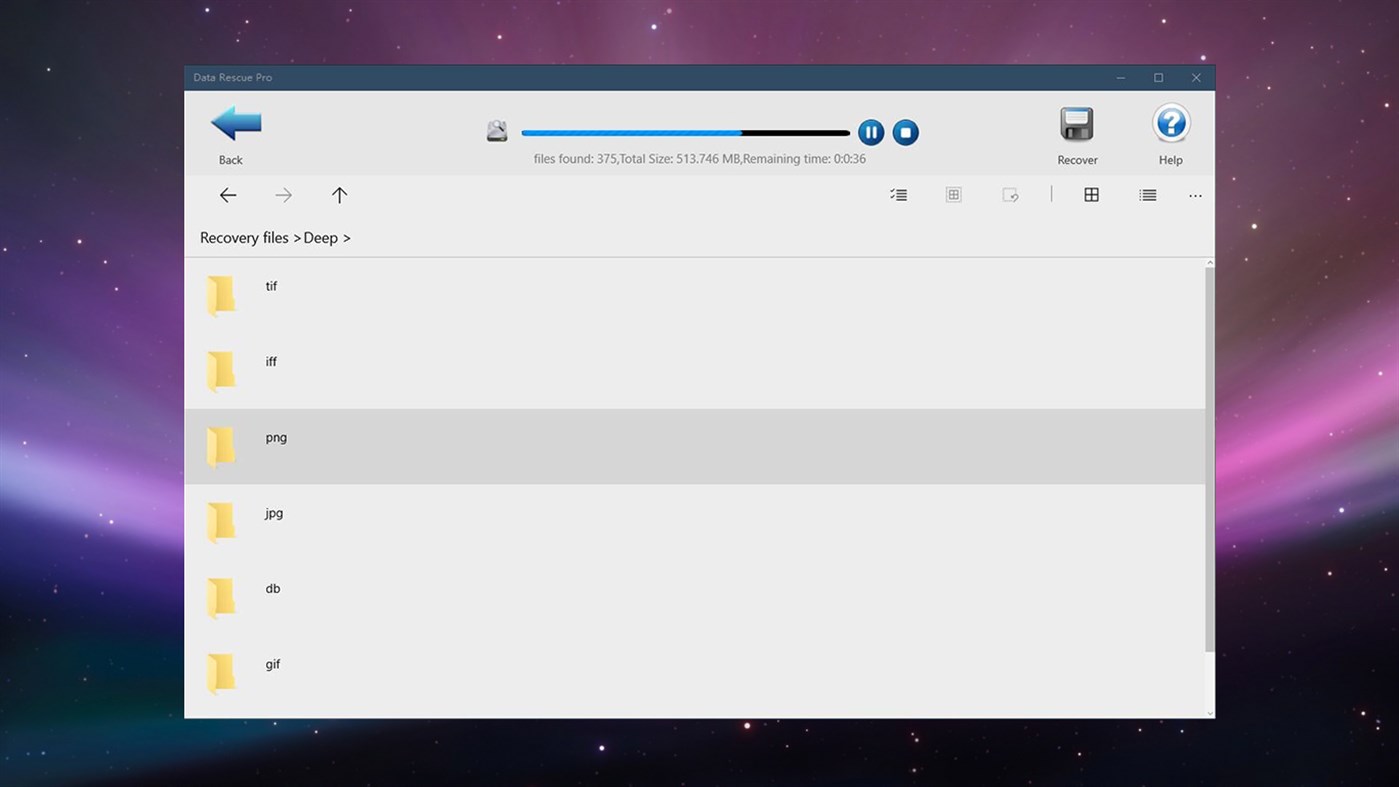The width and height of the screenshot is (1399, 787).
Task: Switch to grid view layout
Action: (1091, 195)
